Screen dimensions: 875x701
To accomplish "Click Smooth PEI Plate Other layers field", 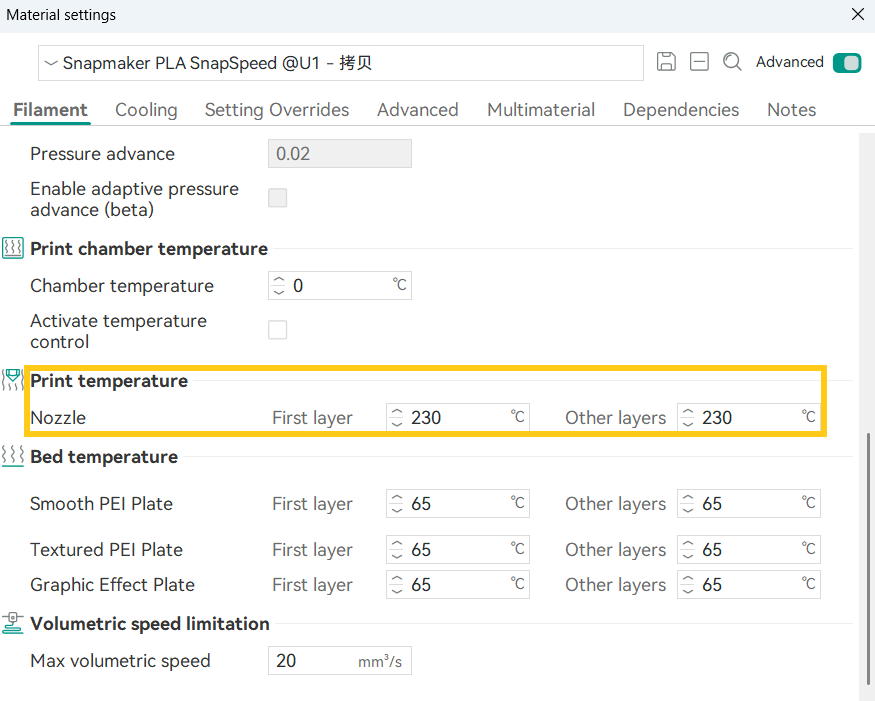I will click(749, 503).
